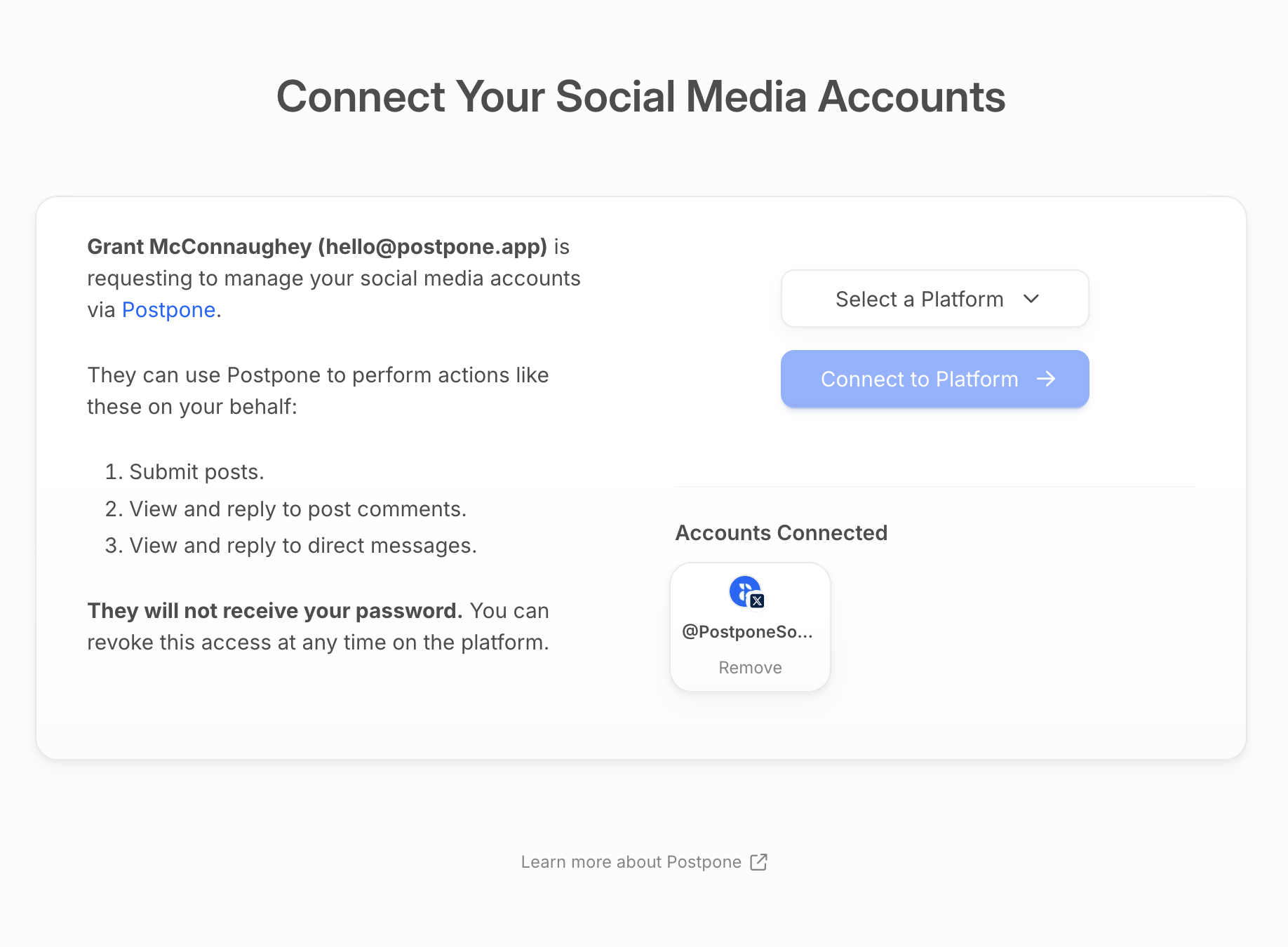Click Grant McConnaughey's email address text
Image resolution: width=1288 pixels, height=947 pixels.
pyautogui.click(x=432, y=246)
